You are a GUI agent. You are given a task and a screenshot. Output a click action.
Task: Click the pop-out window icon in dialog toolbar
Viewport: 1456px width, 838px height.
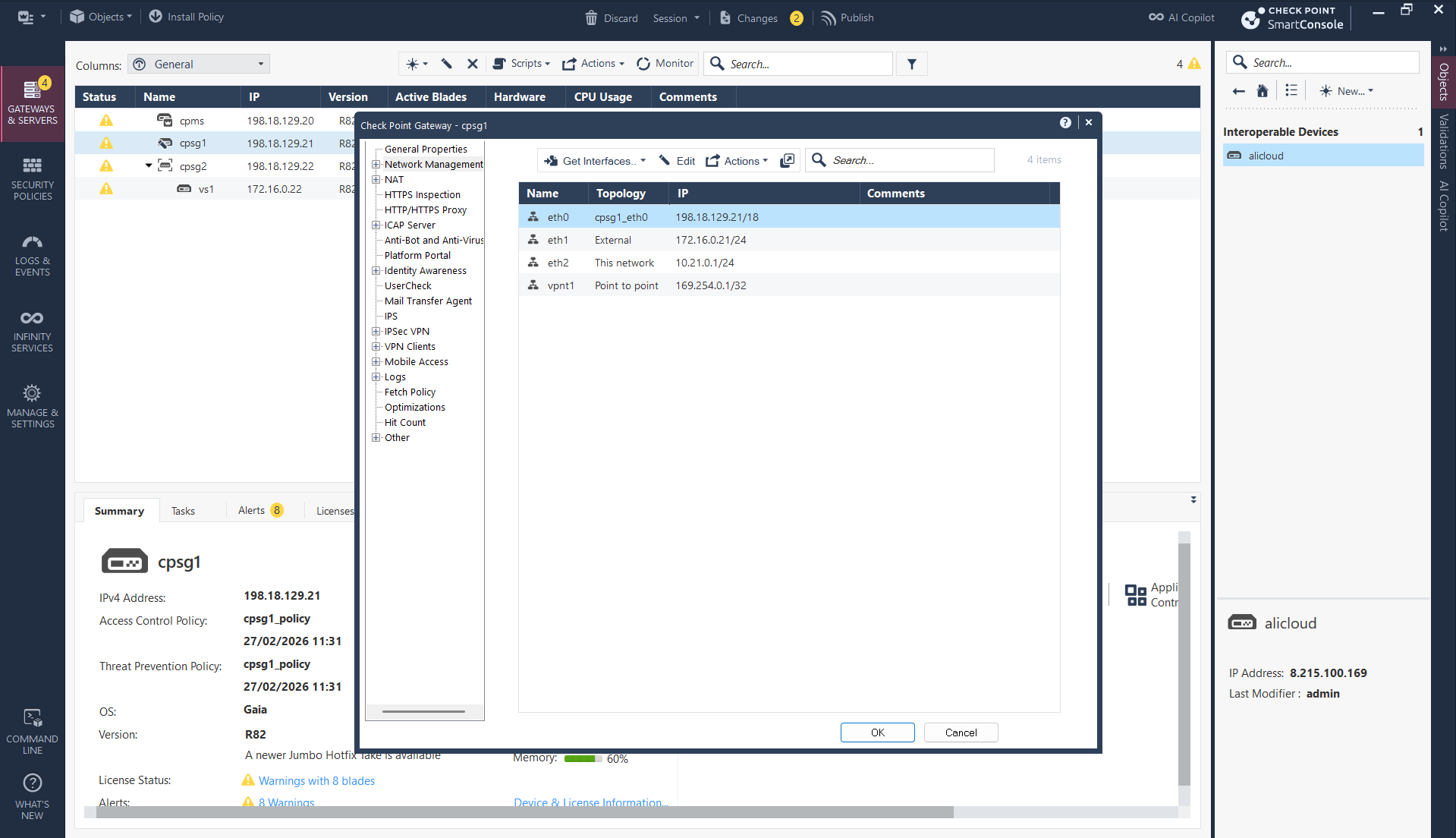tap(788, 160)
